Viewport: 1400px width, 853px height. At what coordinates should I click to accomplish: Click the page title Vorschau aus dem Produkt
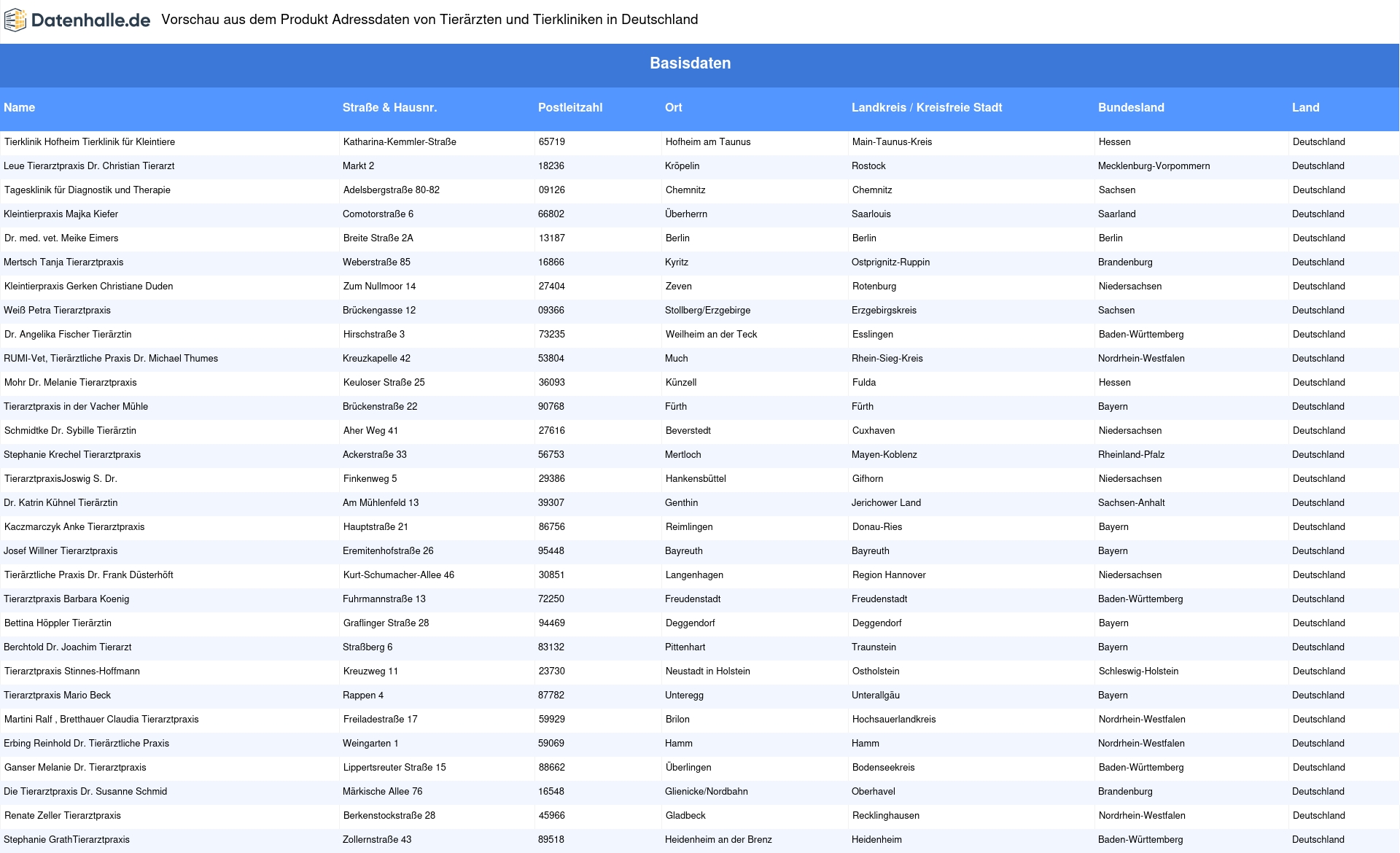click(x=429, y=20)
